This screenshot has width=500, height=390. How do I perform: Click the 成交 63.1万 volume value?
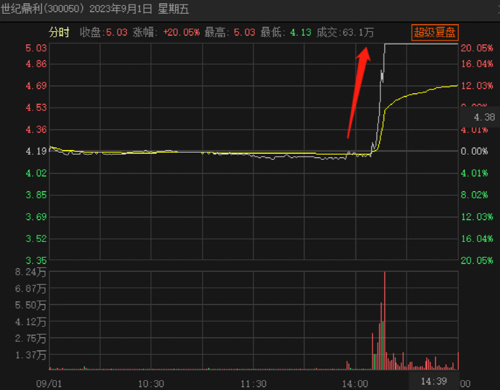[x=345, y=32]
